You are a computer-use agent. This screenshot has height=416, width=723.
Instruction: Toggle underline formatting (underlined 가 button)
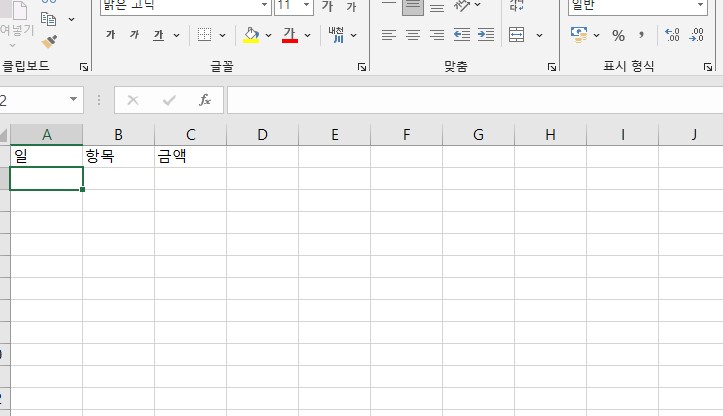pyautogui.click(x=159, y=35)
